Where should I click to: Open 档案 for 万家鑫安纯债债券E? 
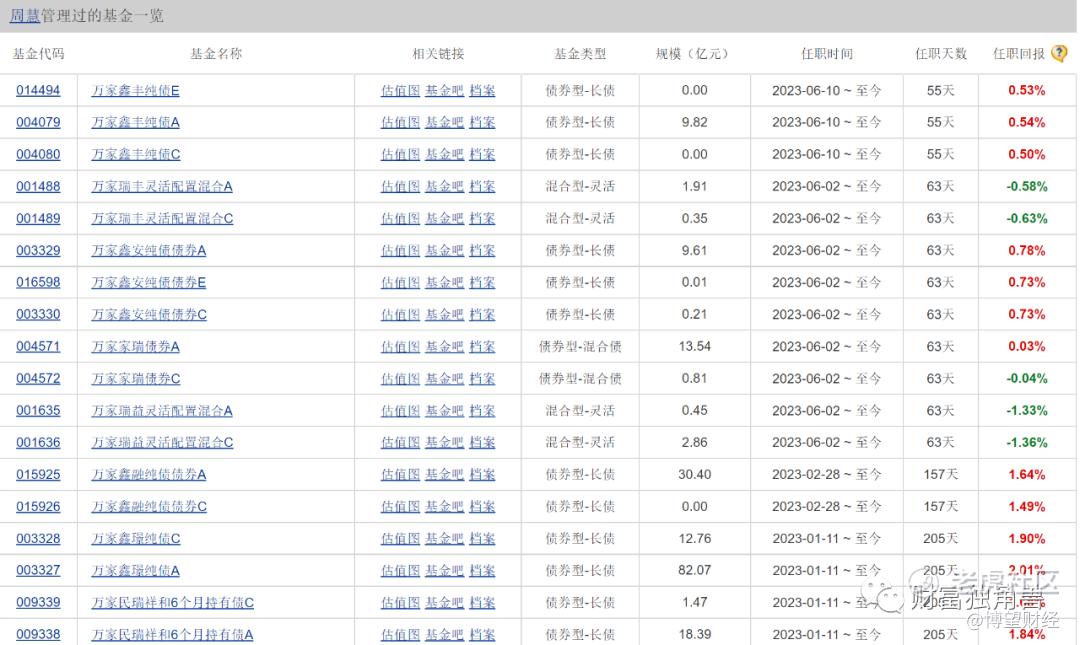coord(482,283)
